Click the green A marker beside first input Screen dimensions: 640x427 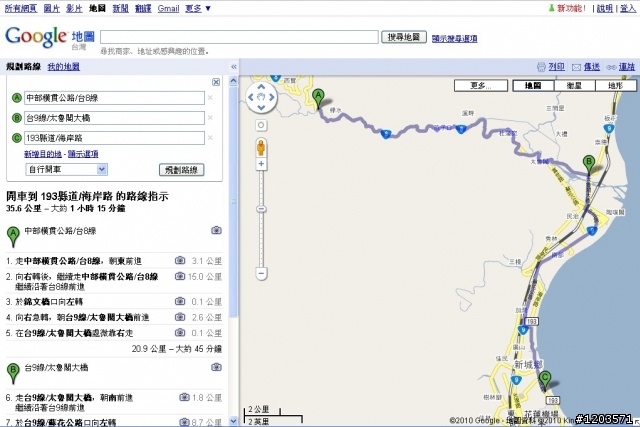pos(16,98)
